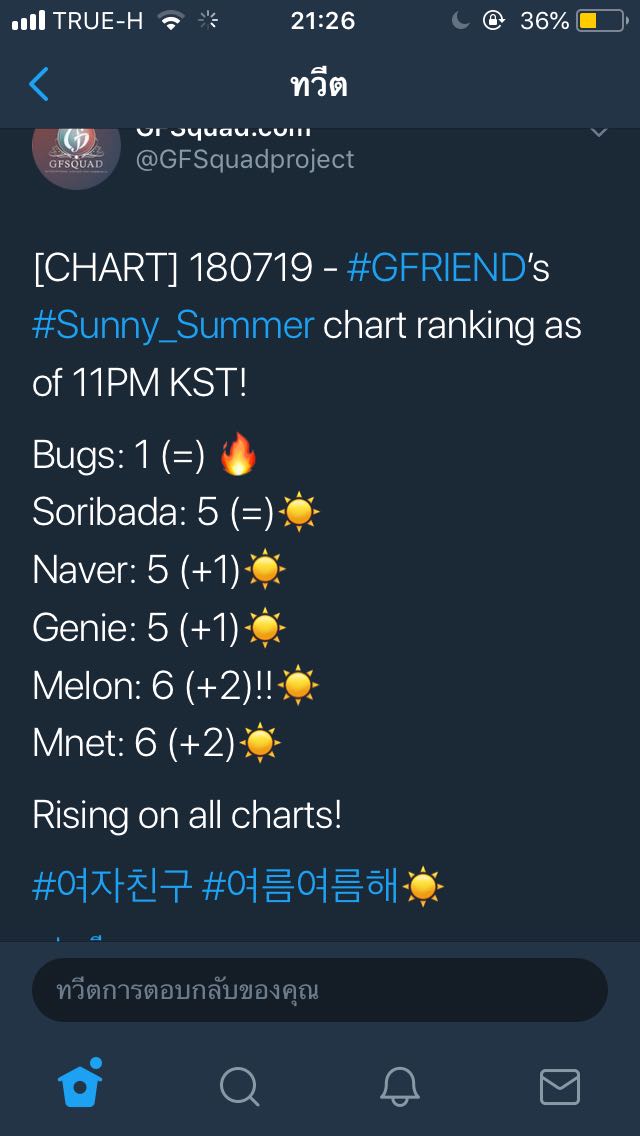Open the Home tab icon
This screenshot has height=1136, width=640.
click(x=80, y=1083)
